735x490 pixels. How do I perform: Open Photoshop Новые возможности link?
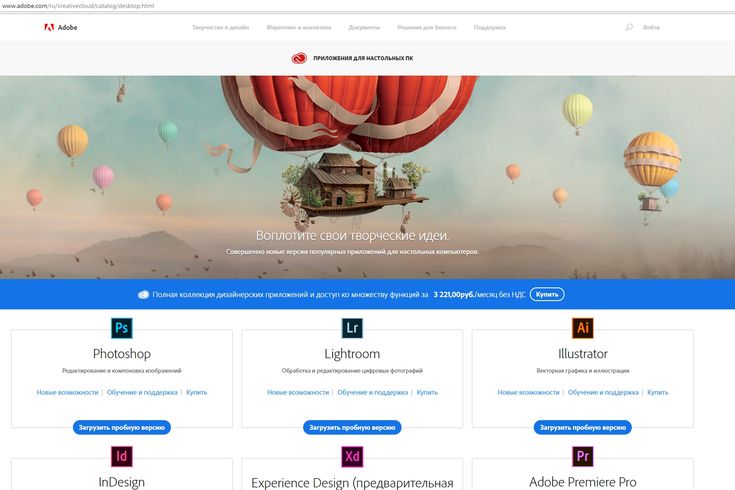[x=68, y=392]
